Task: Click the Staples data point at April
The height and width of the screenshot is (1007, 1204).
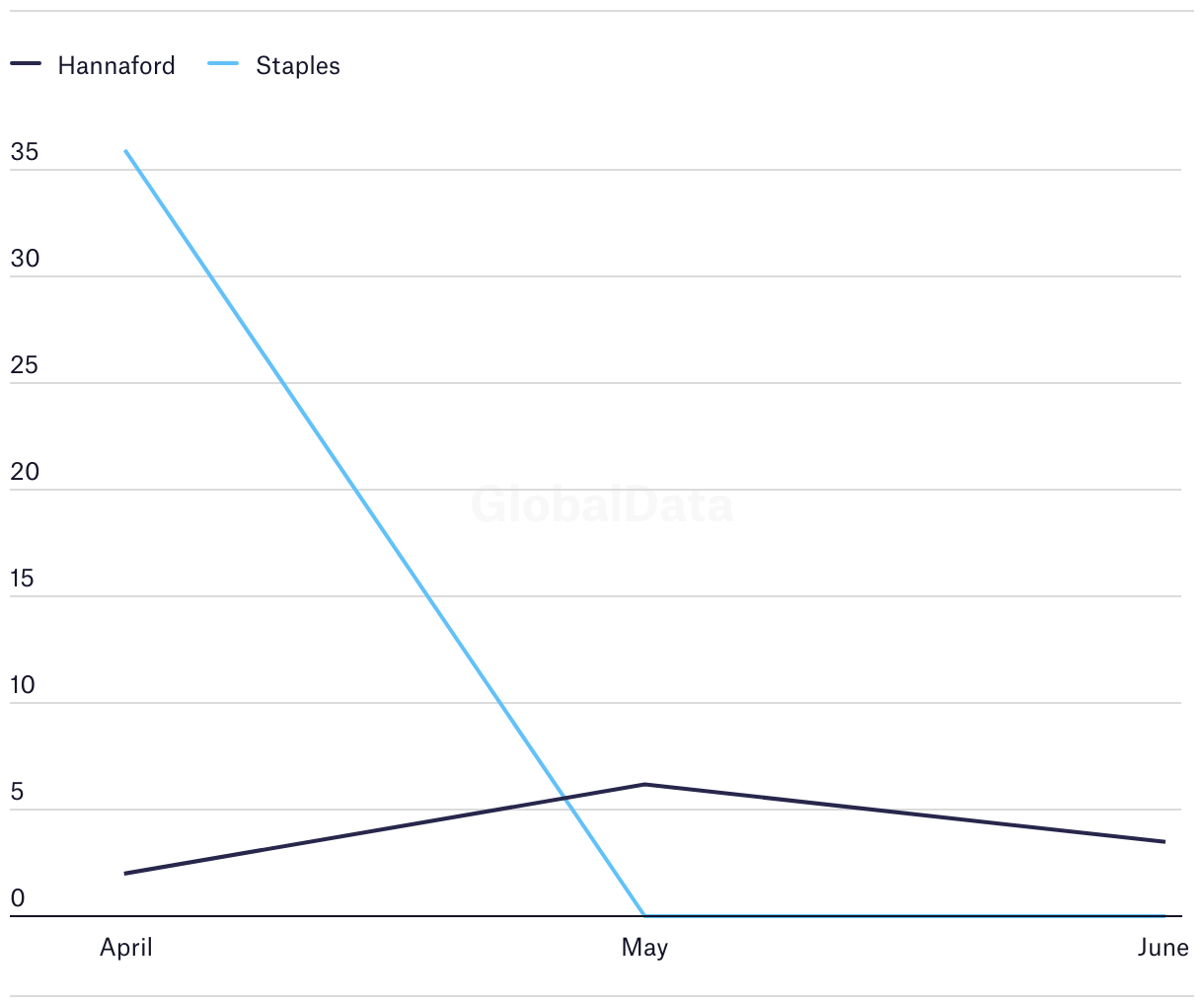Action: coord(125,151)
